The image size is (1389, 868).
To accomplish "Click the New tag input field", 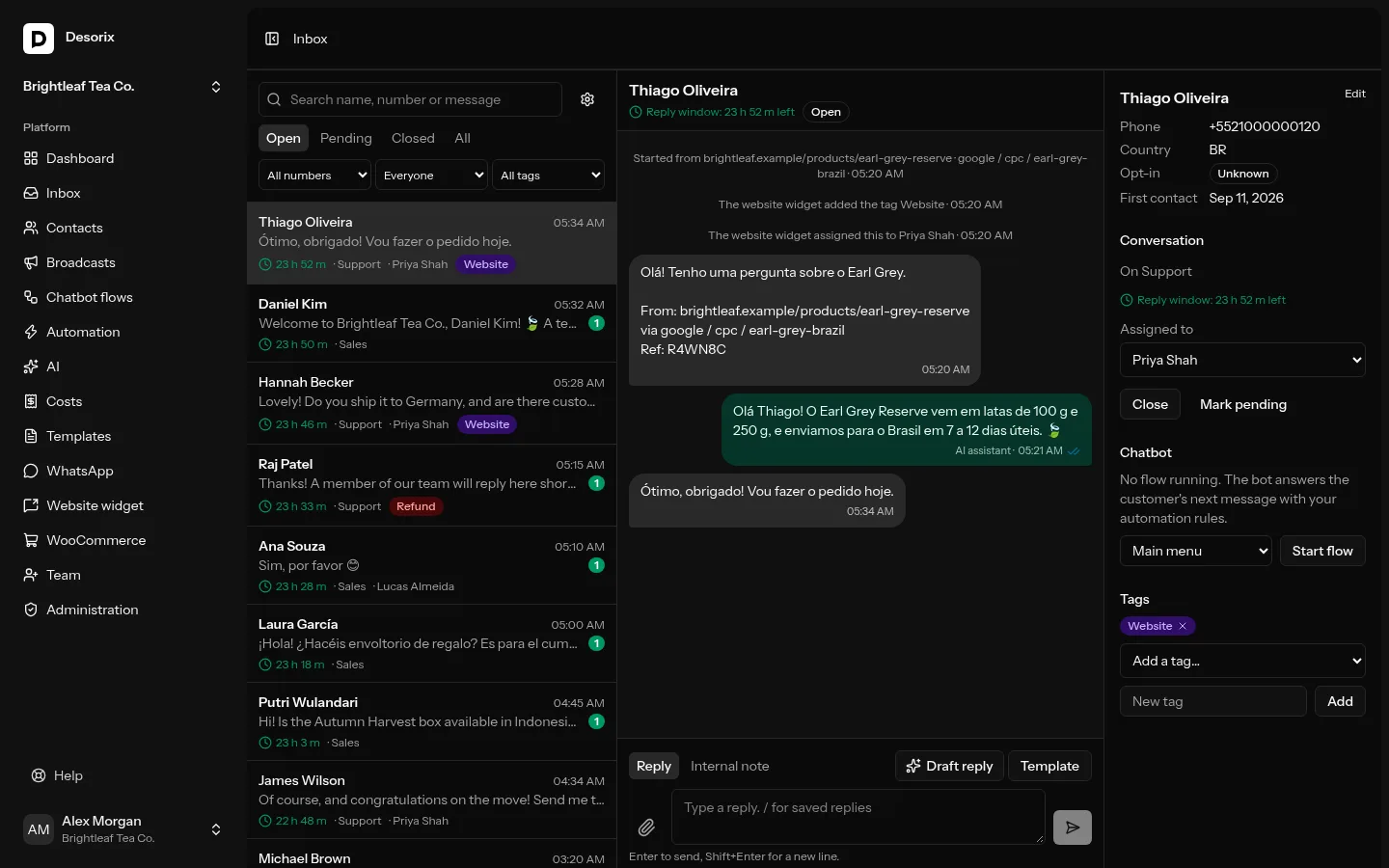I will click(x=1212, y=701).
